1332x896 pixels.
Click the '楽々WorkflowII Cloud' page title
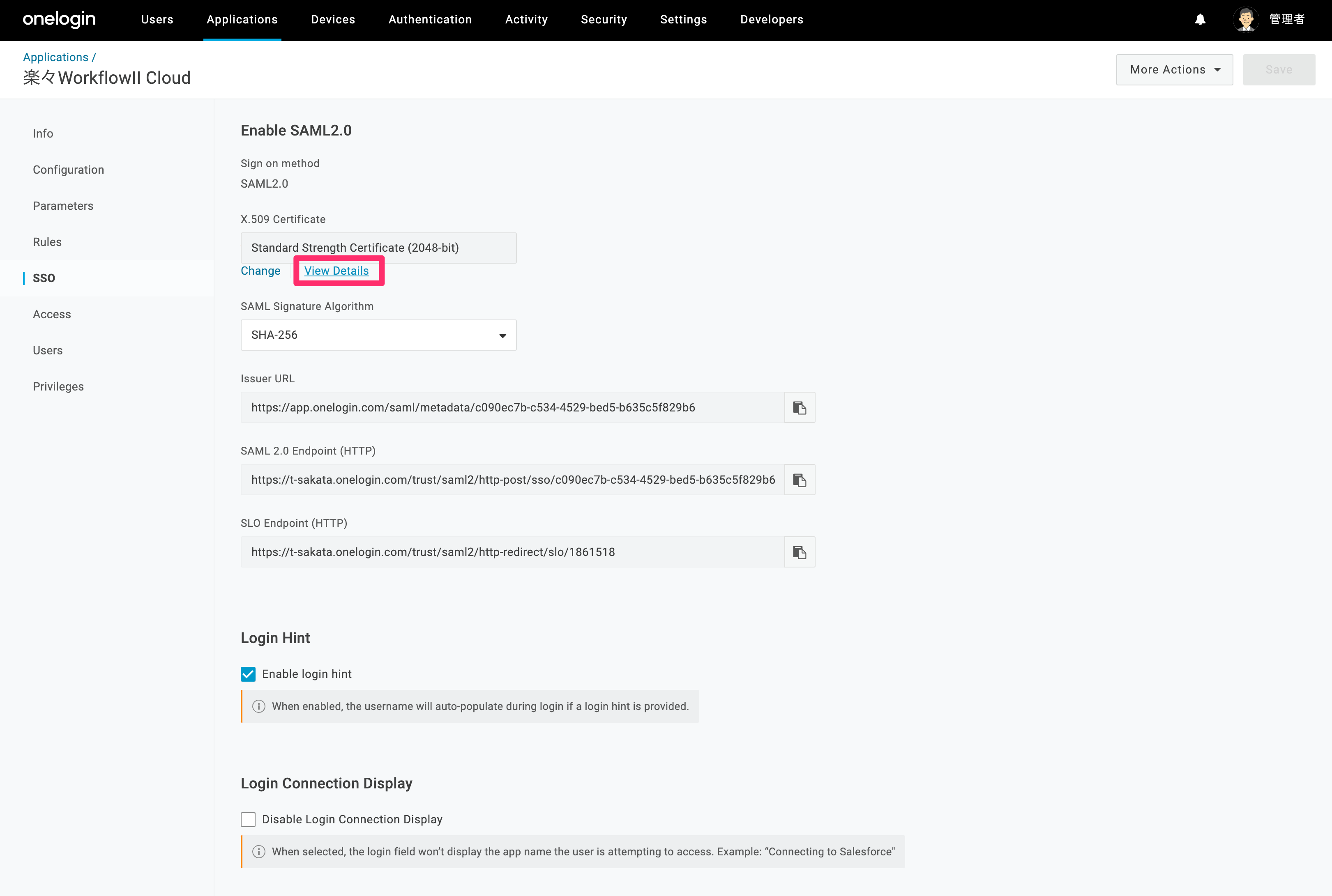click(107, 78)
